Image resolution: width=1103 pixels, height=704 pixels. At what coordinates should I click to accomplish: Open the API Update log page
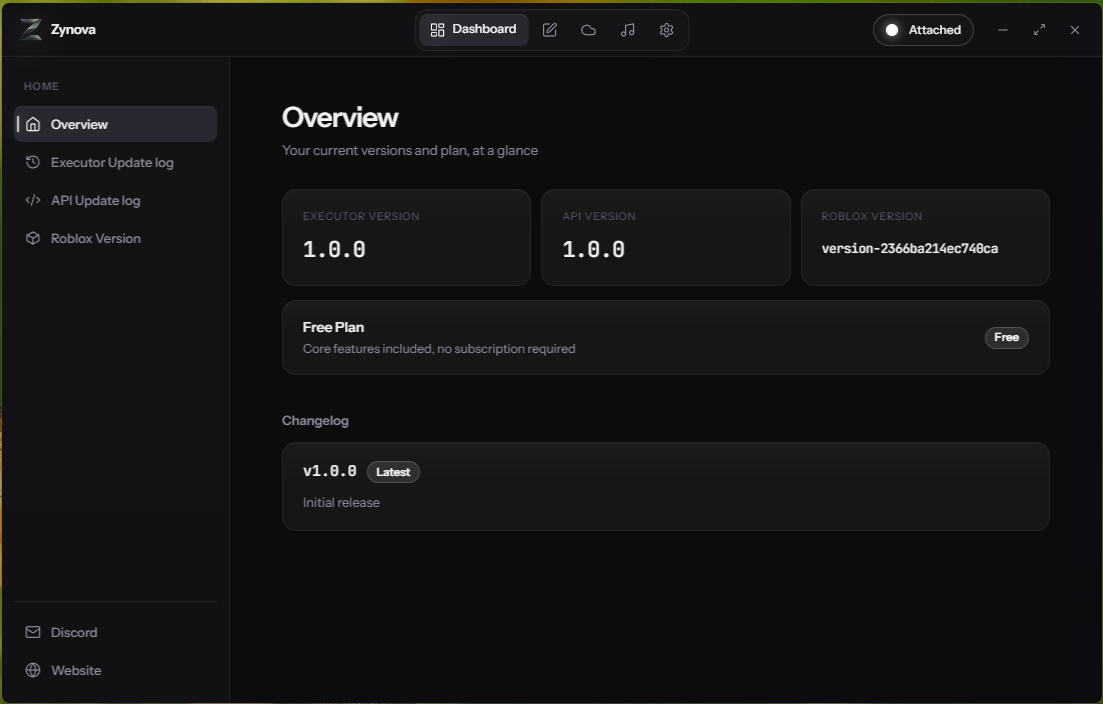pyautogui.click(x=115, y=200)
